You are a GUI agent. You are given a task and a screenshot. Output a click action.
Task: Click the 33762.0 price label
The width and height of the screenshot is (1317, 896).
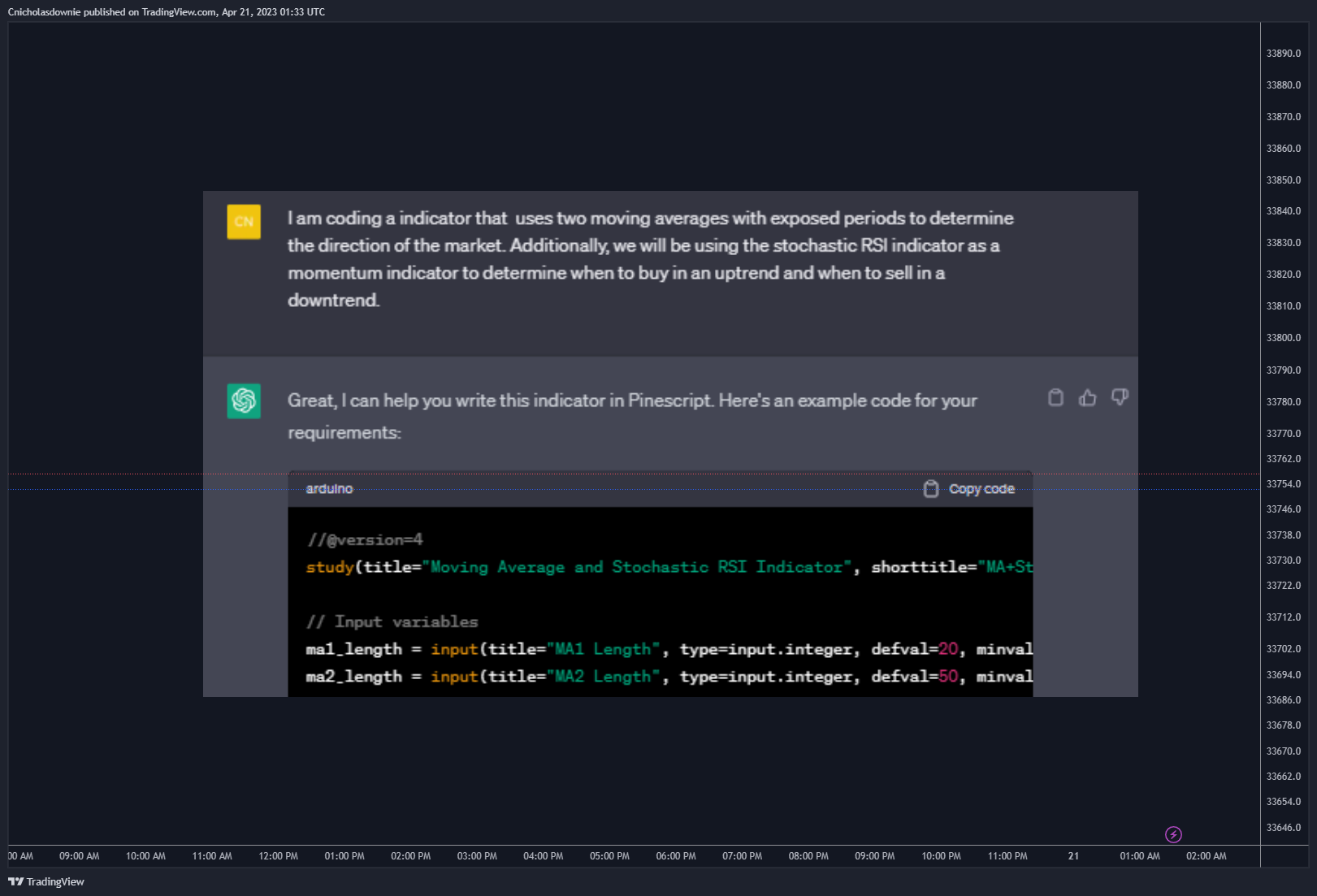pos(1284,459)
